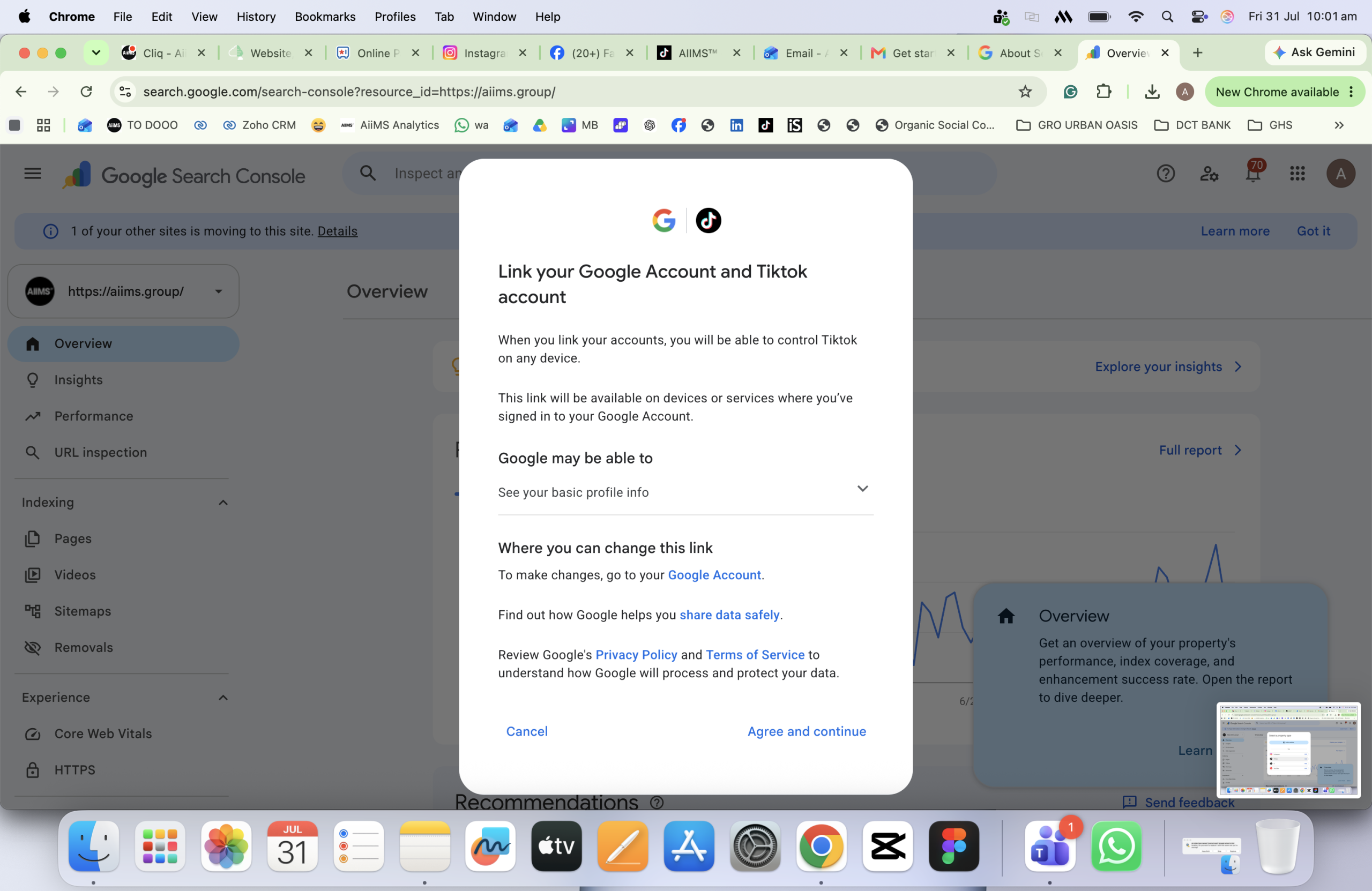The height and width of the screenshot is (891, 1372).
Task: Open the share data safely link
Action: [x=729, y=615]
